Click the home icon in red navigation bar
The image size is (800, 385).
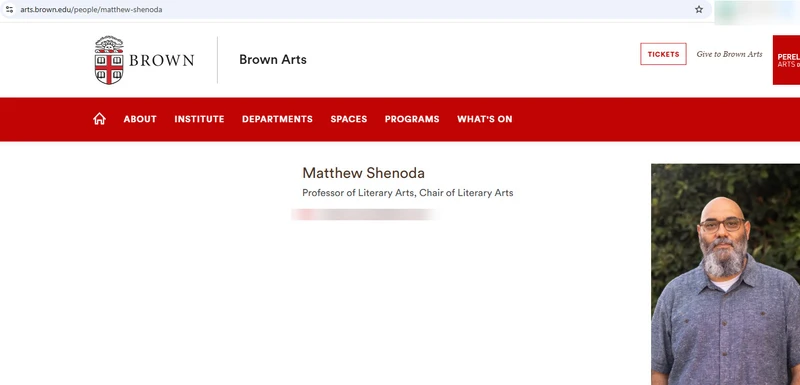(99, 119)
